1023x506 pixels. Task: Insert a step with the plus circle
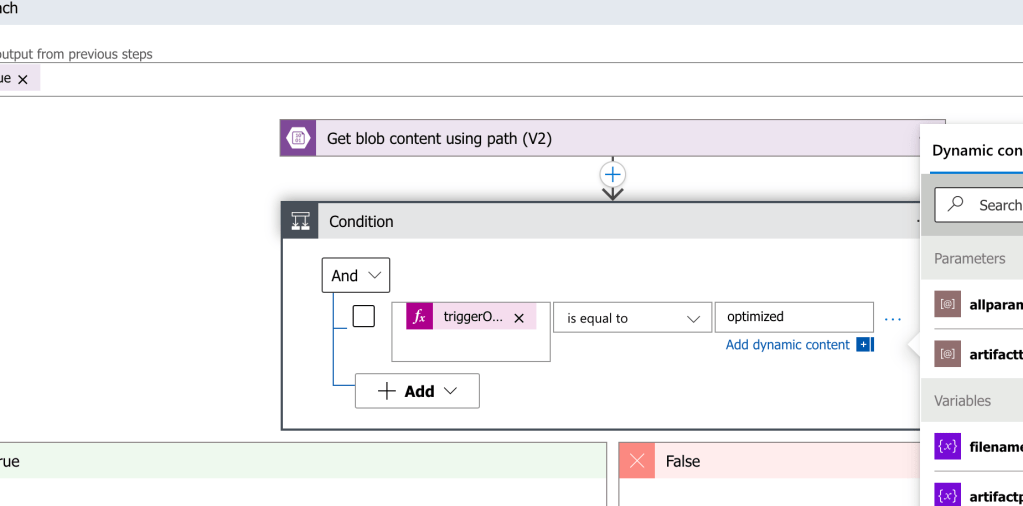[x=613, y=175]
